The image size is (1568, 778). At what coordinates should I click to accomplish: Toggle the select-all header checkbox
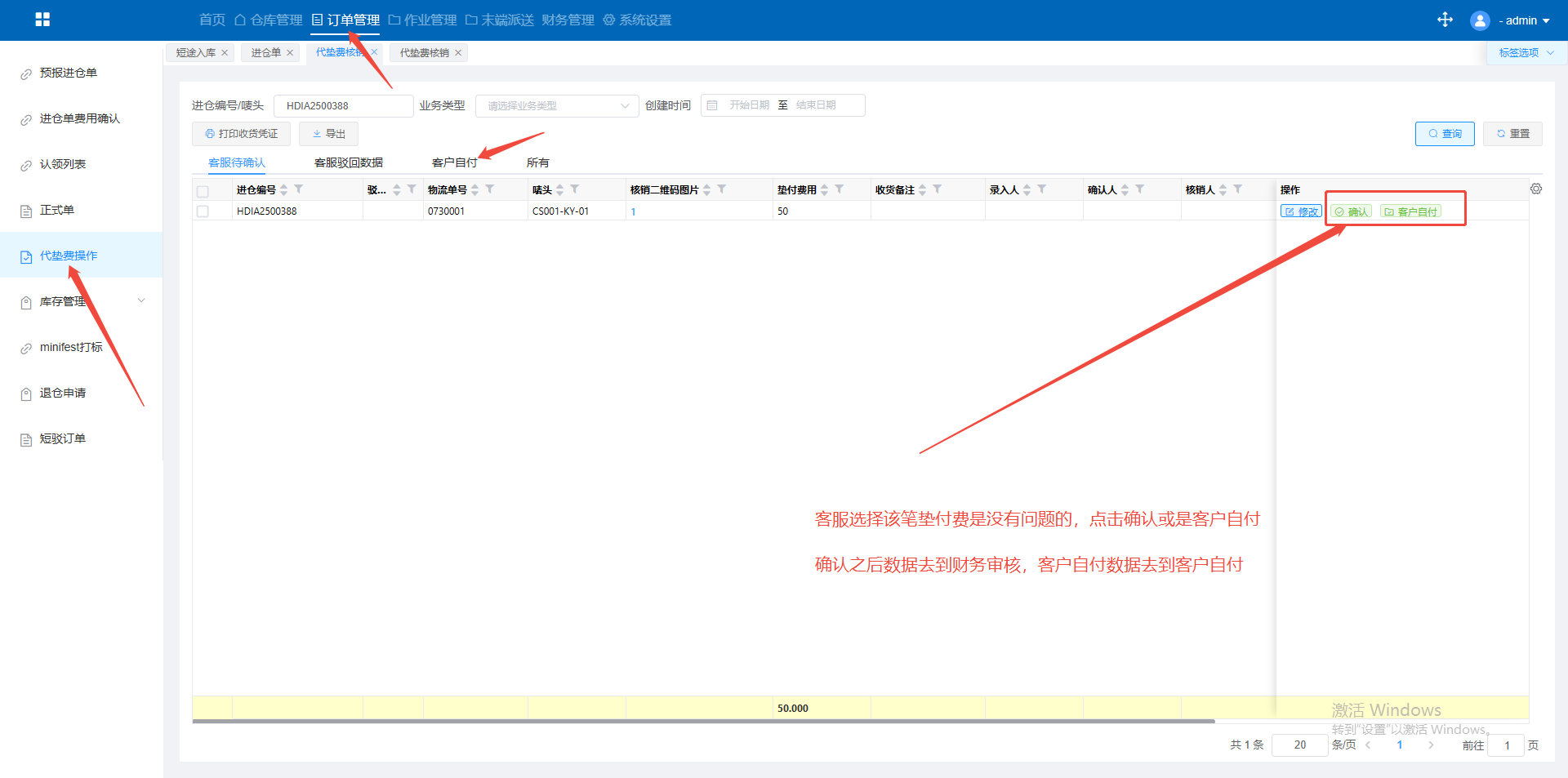203,191
